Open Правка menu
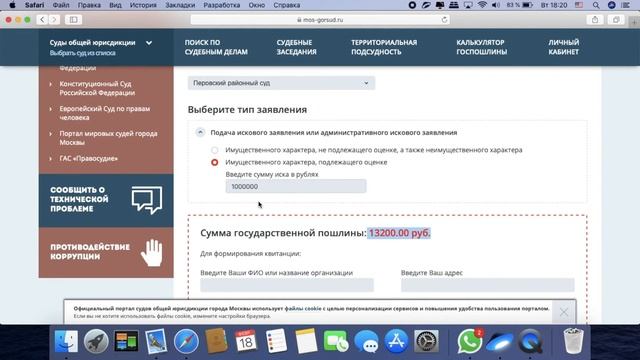This screenshot has height=360, width=640. [89, 5]
